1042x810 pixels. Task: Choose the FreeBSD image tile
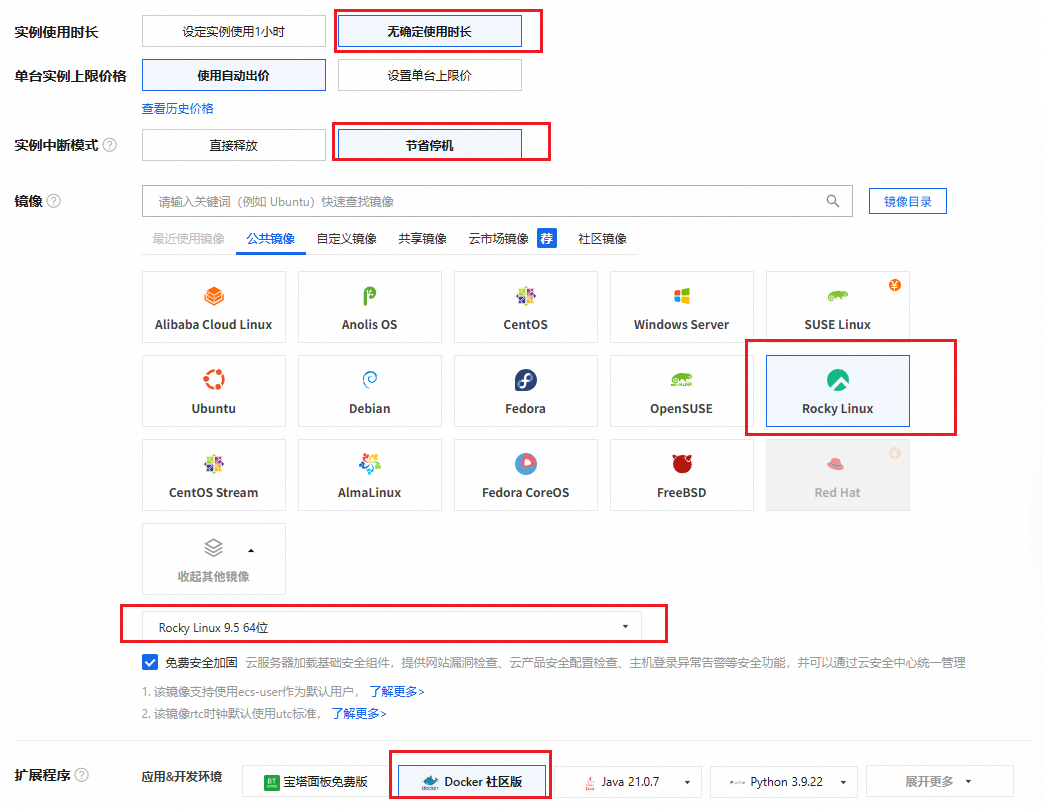coord(681,475)
